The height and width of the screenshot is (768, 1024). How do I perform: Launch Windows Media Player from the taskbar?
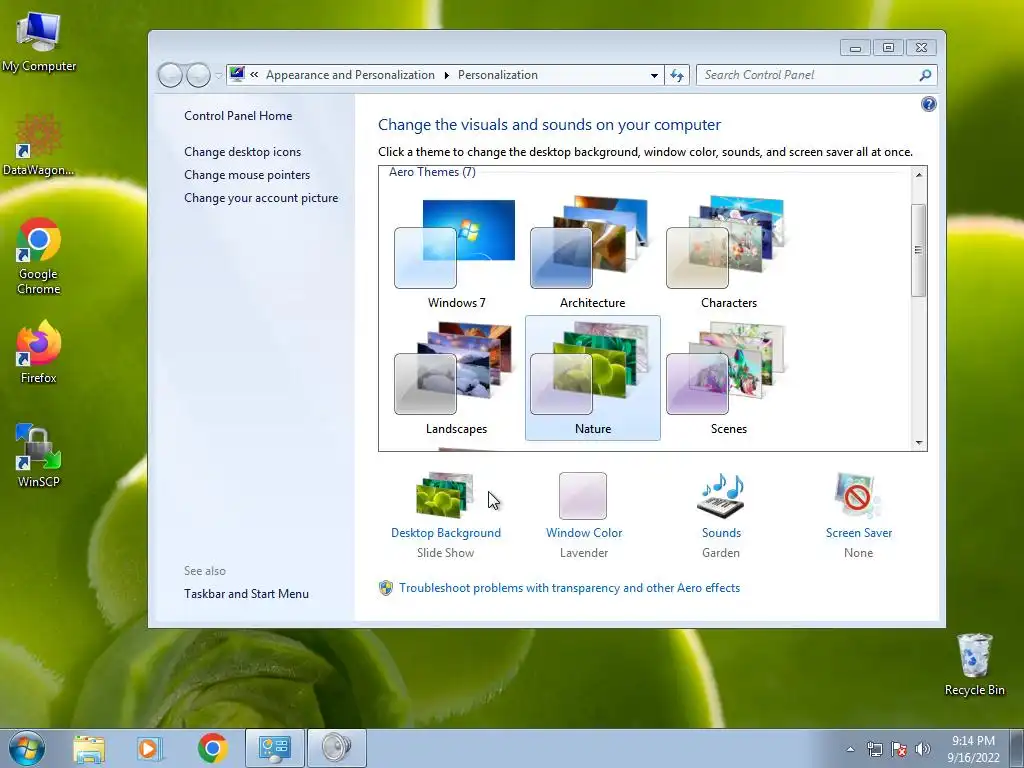click(x=150, y=748)
